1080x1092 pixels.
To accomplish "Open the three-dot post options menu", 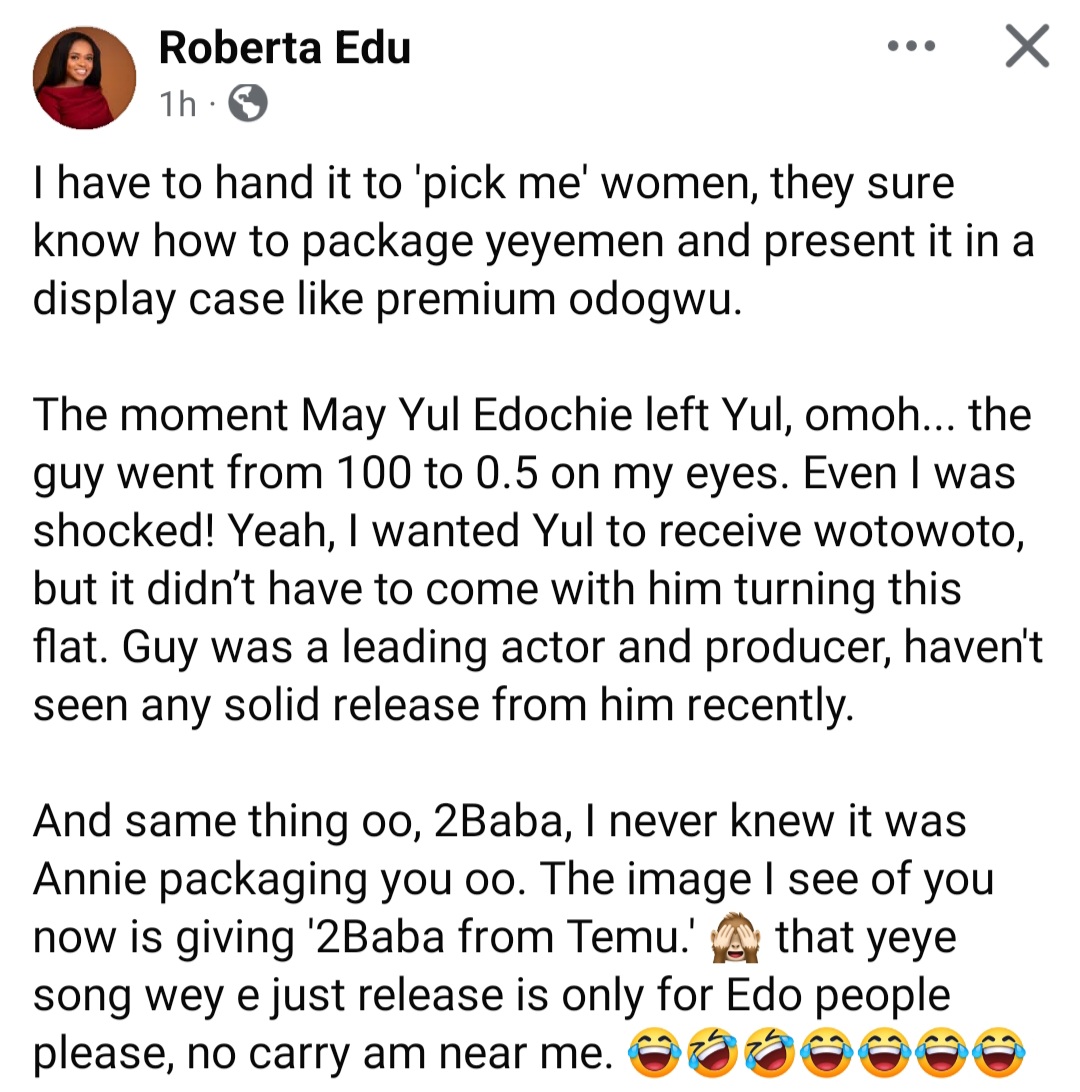I will pos(911,46).
